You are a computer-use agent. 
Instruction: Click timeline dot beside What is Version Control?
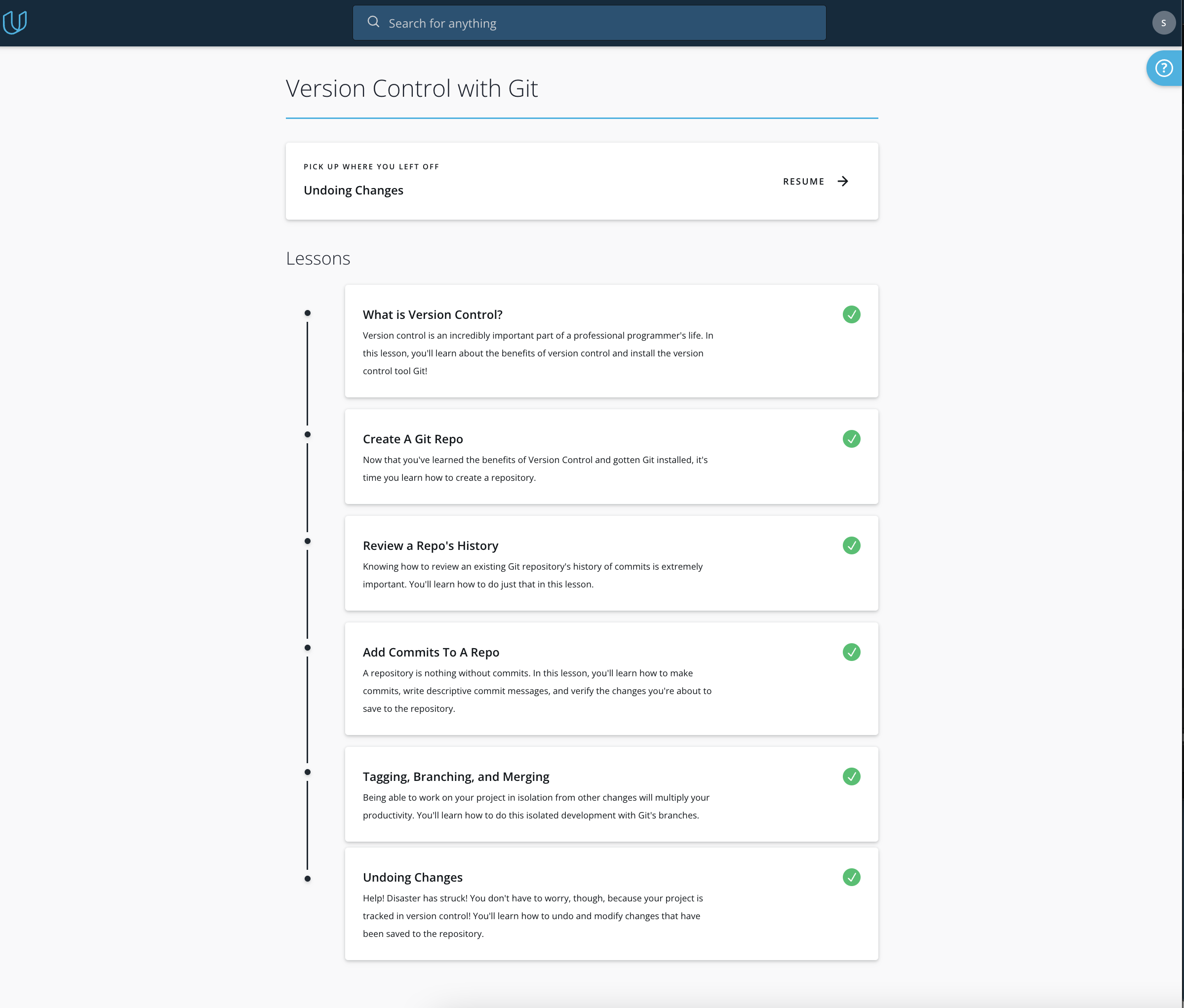pyautogui.click(x=308, y=313)
